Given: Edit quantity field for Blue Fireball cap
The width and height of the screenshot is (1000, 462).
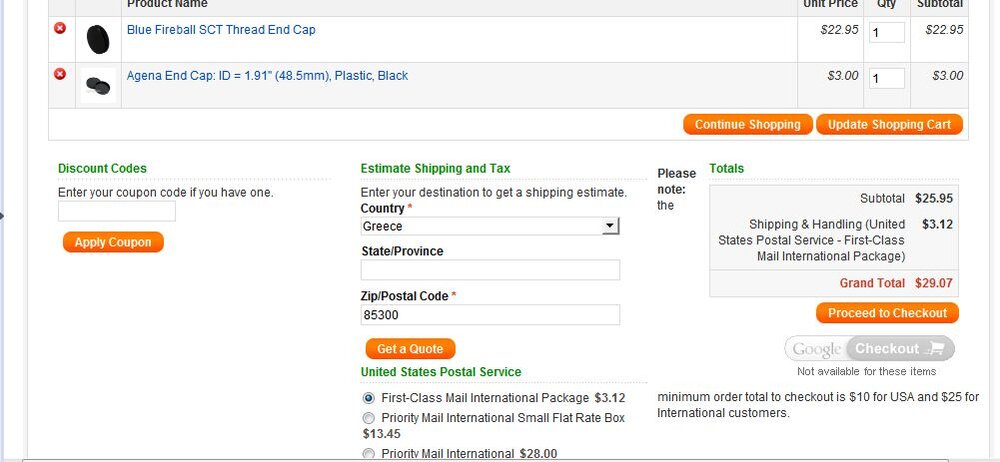Looking at the screenshot, I should [886, 33].
